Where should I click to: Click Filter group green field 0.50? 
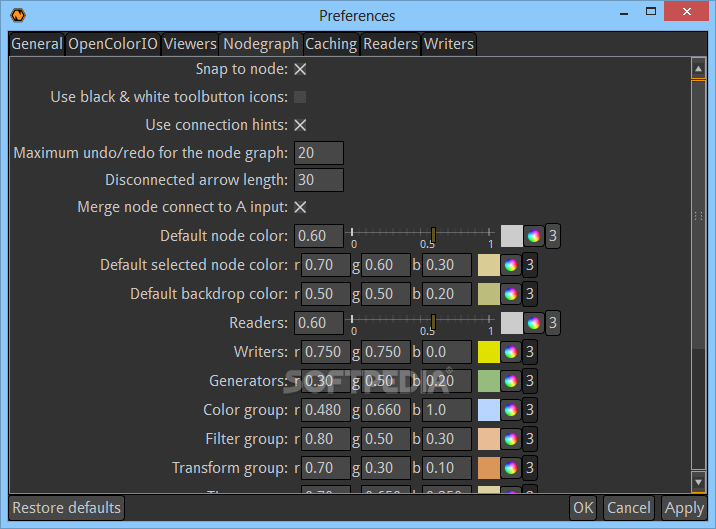(386, 439)
